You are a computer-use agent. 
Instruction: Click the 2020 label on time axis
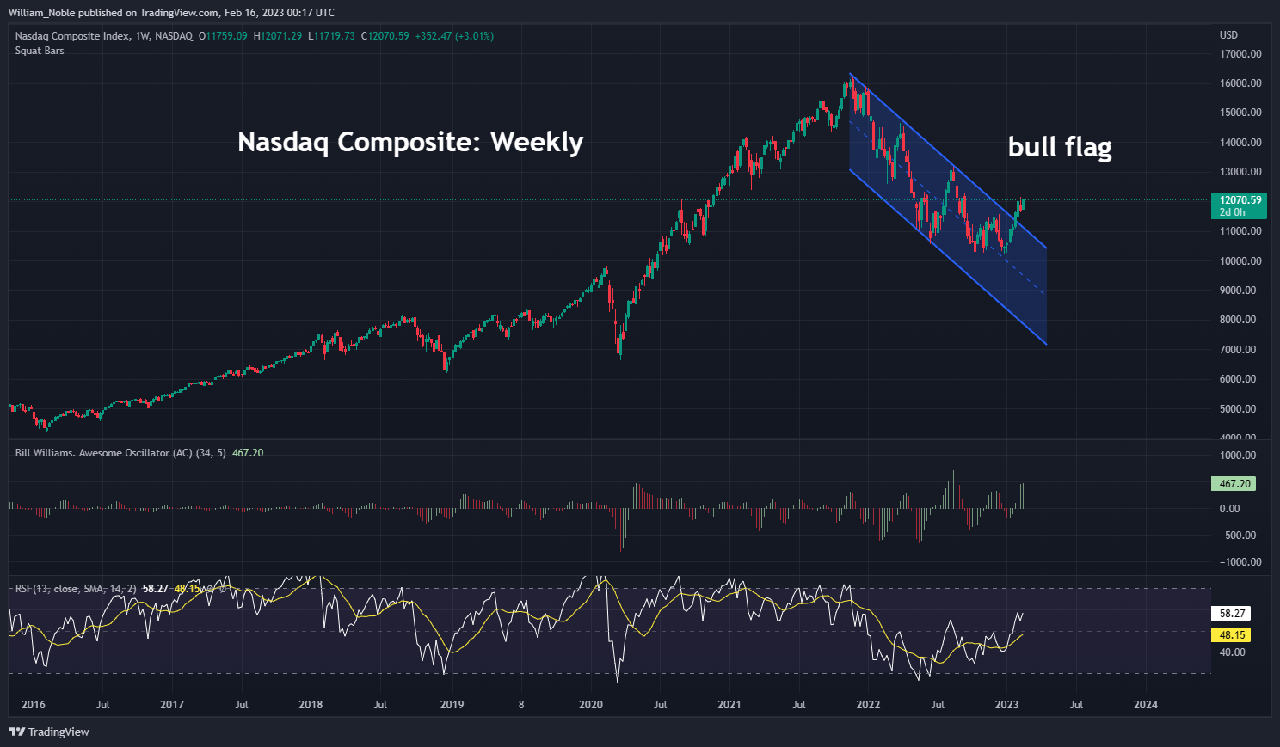coord(591,704)
